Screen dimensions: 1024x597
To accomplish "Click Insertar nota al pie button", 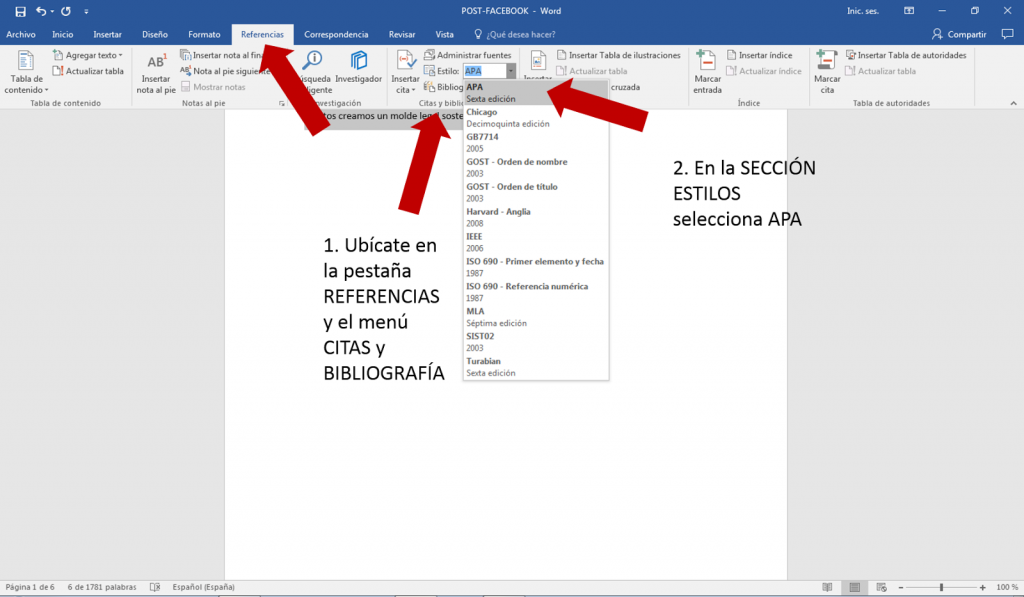I will 156,73.
